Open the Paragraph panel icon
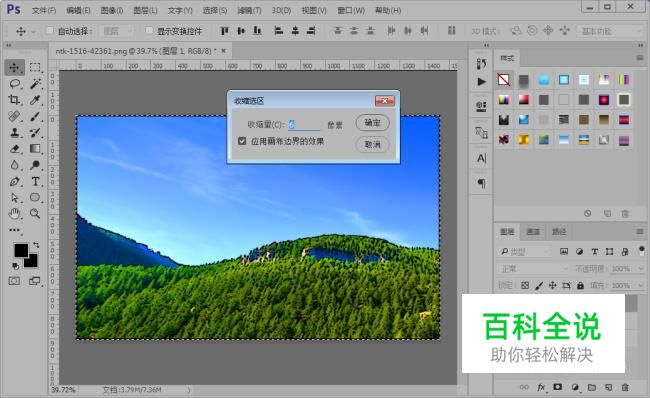This screenshot has height=398, width=650. point(481,183)
